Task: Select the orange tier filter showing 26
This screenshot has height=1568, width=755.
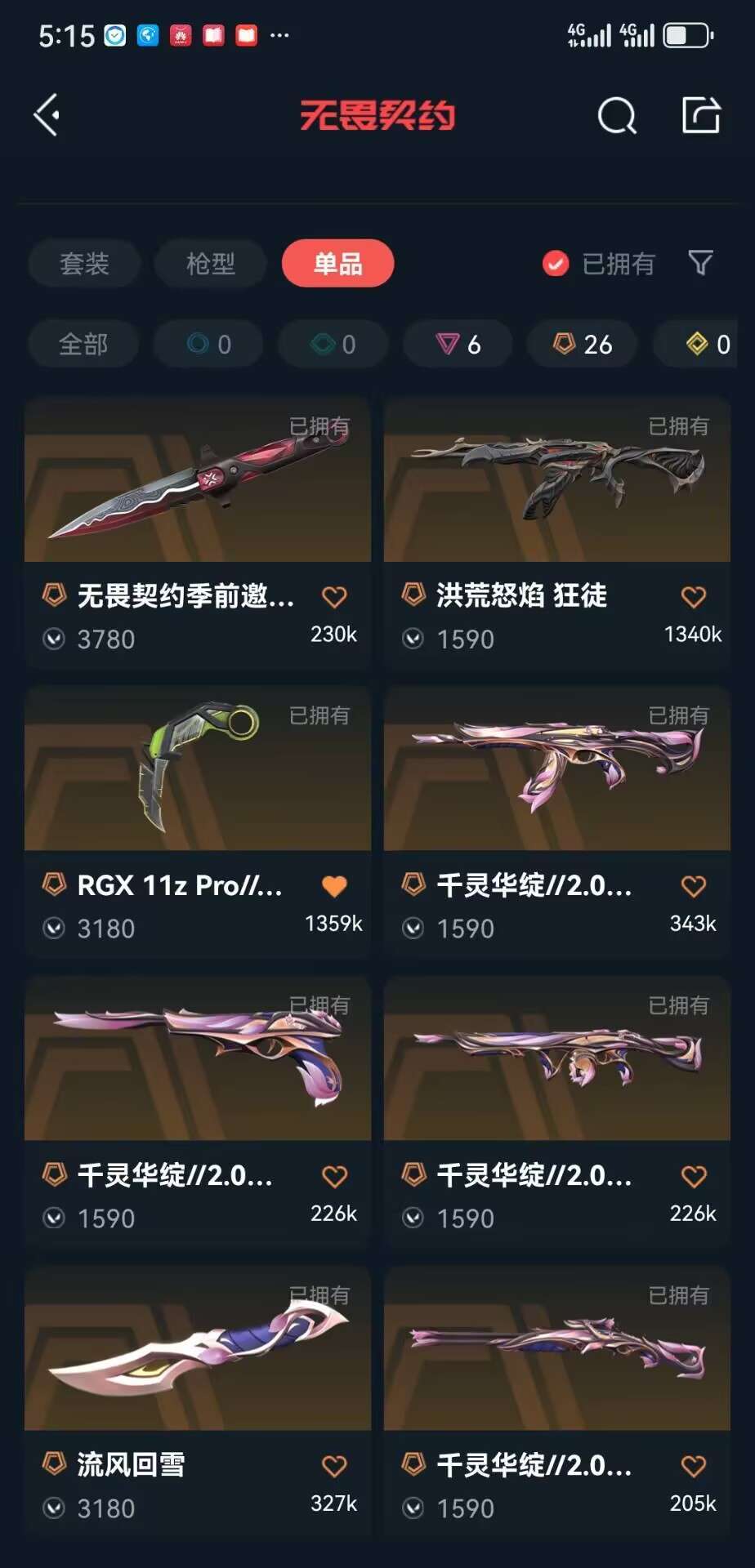Action: (x=583, y=344)
